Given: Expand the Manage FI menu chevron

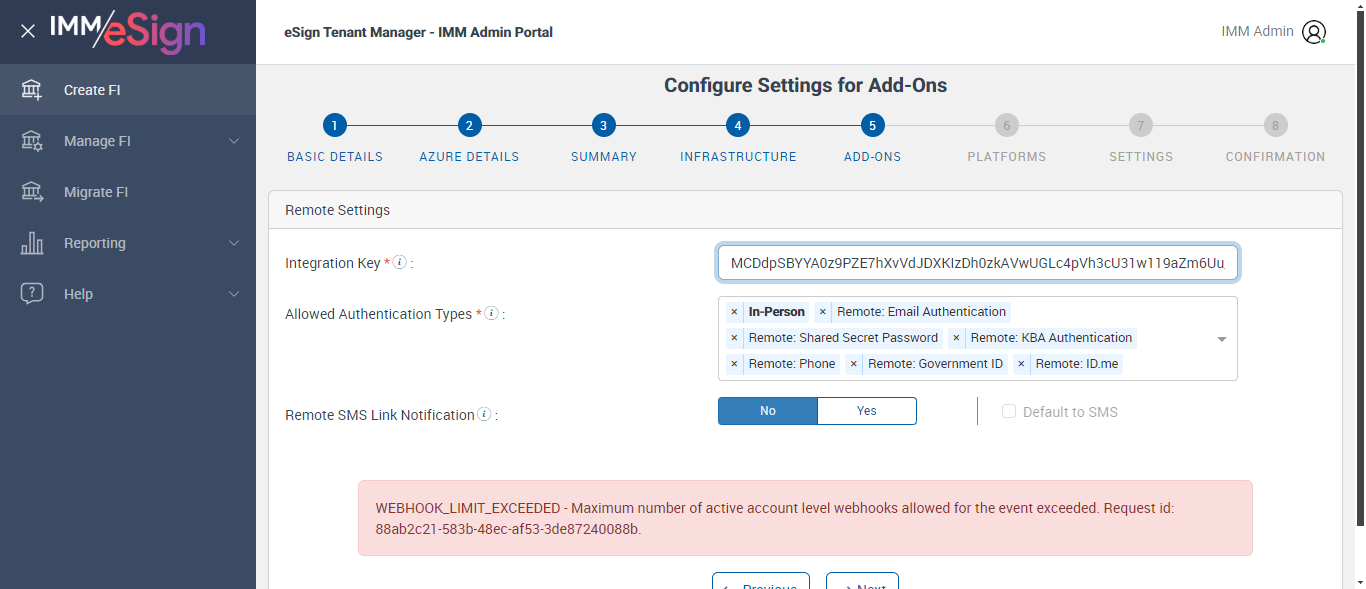Looking at the screenshot, I should 234,141.
